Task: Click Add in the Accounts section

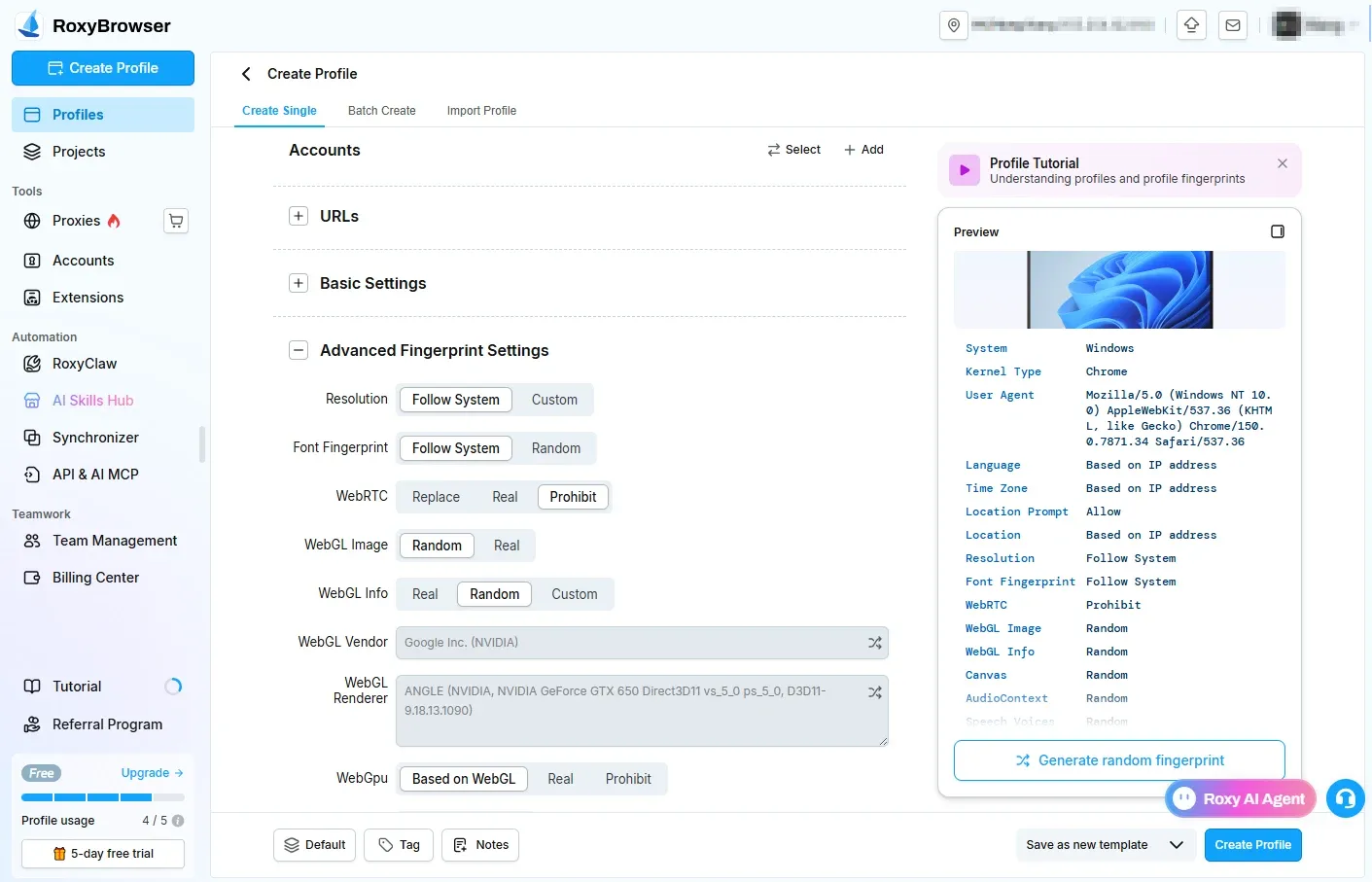Action: [863, 150]
